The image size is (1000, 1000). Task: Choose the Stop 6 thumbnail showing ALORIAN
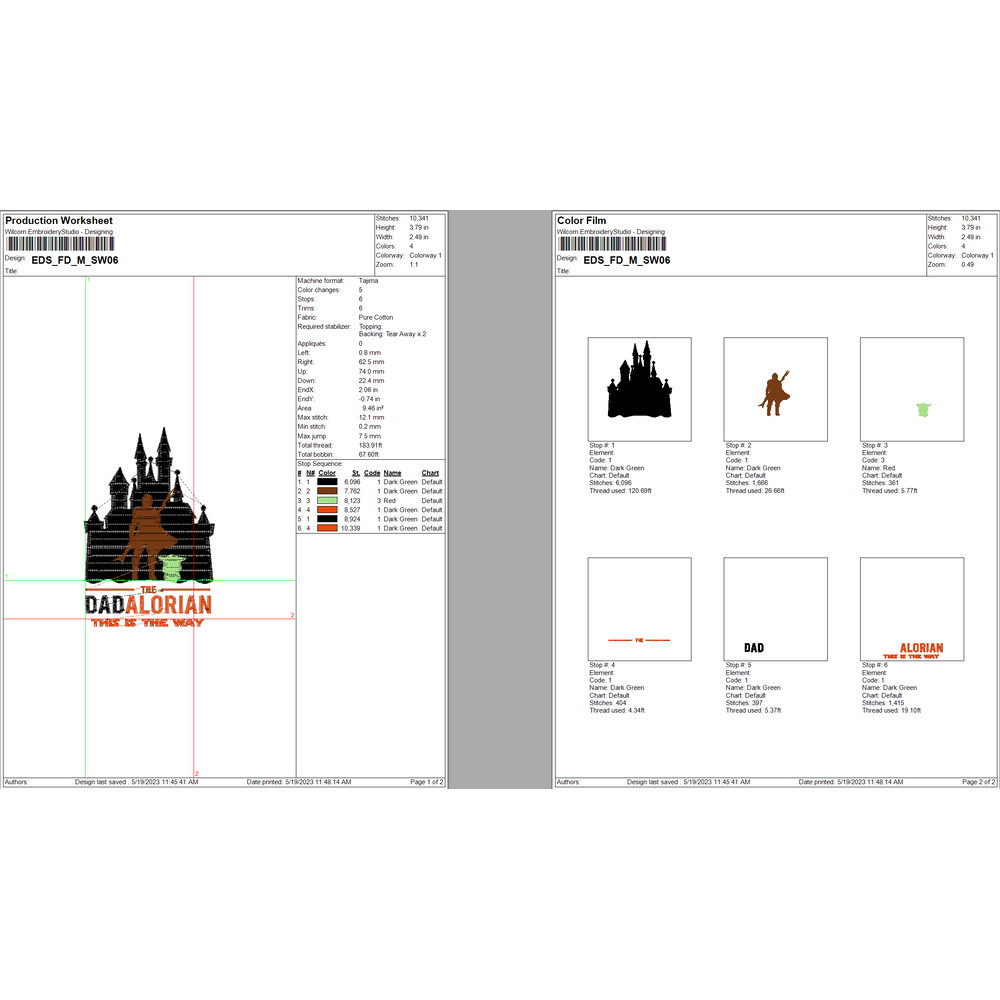[911, 609]
